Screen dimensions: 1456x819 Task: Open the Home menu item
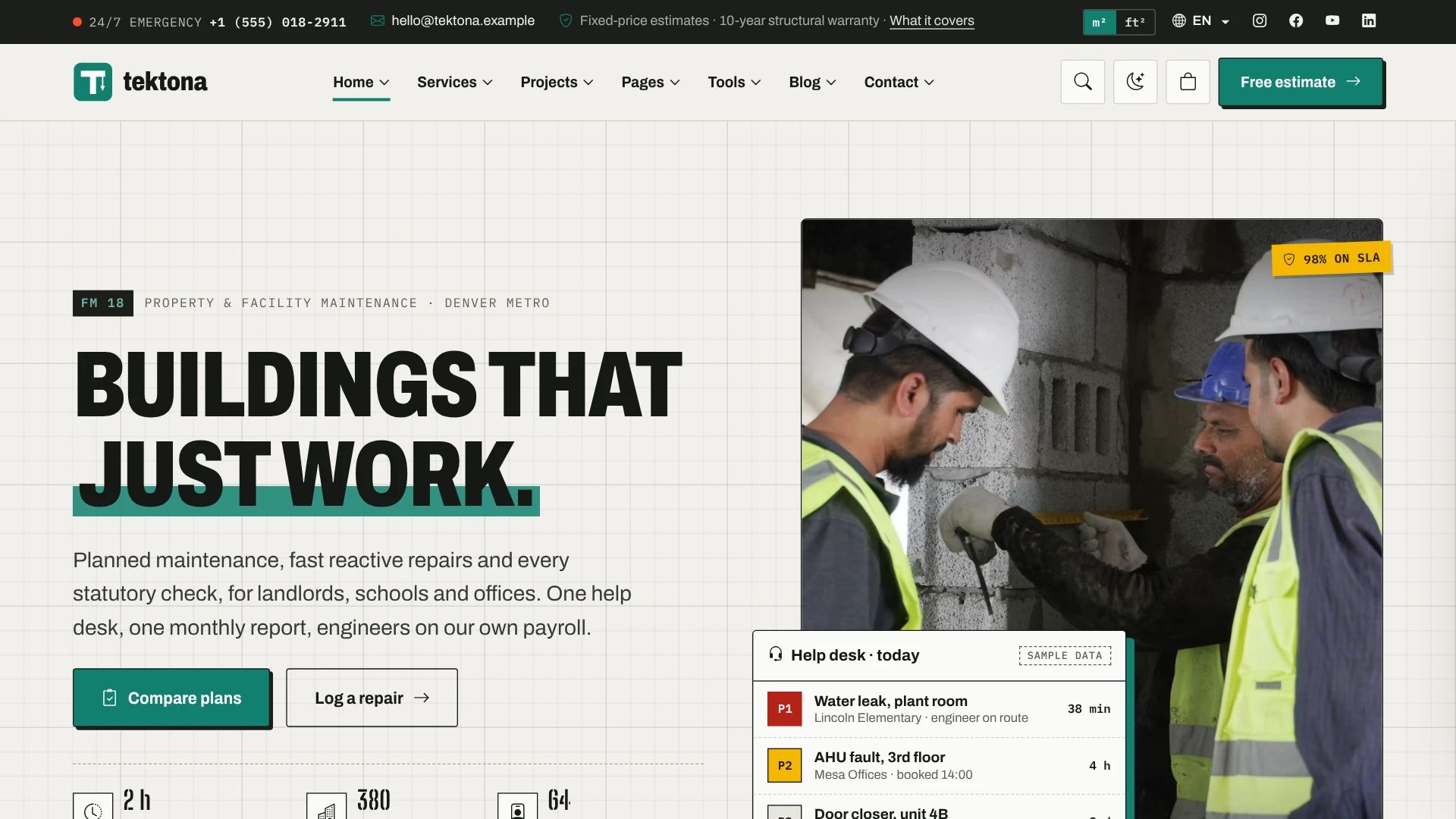click(362, 82)
